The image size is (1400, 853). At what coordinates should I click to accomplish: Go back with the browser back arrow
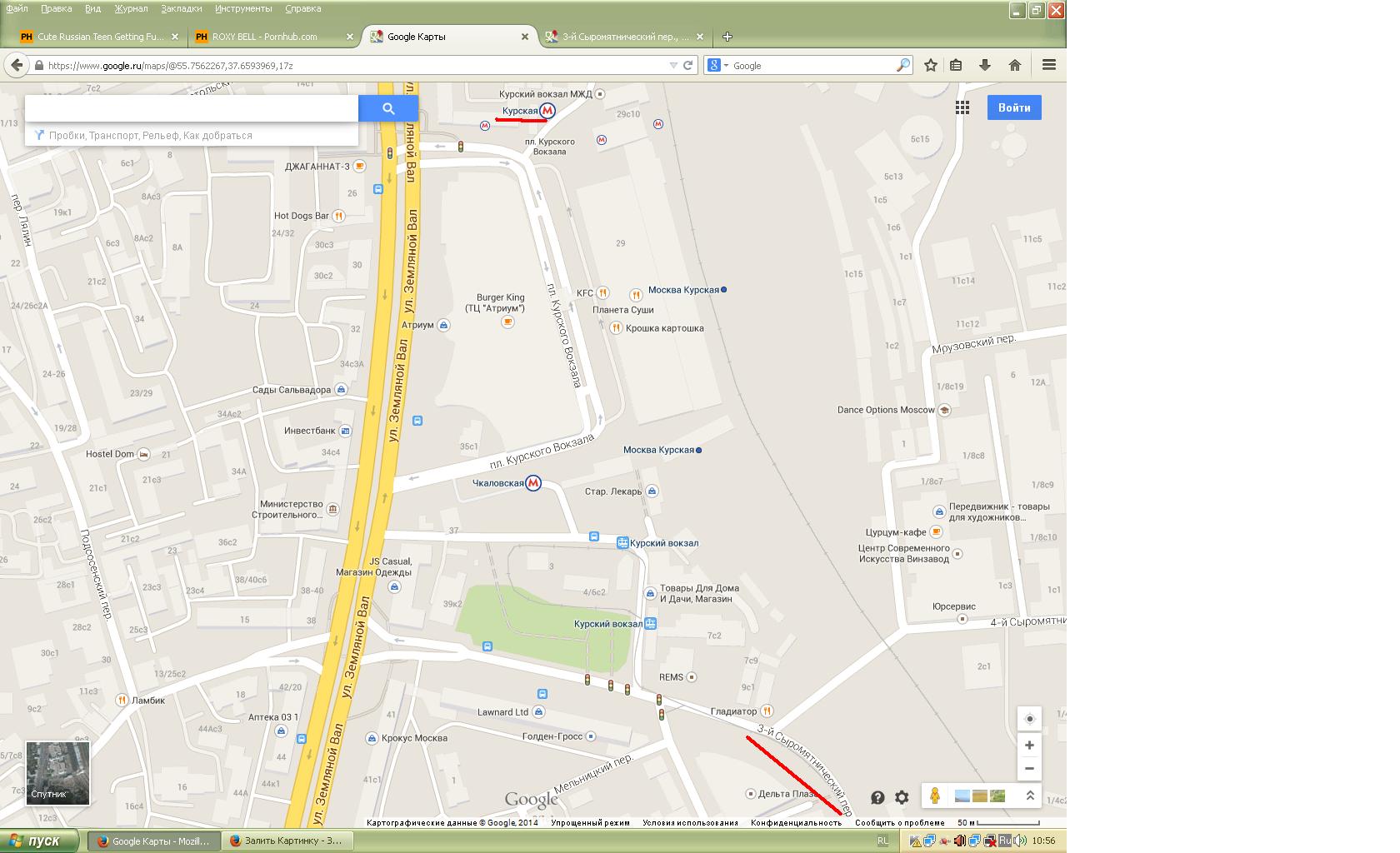(x=17, y=65)
